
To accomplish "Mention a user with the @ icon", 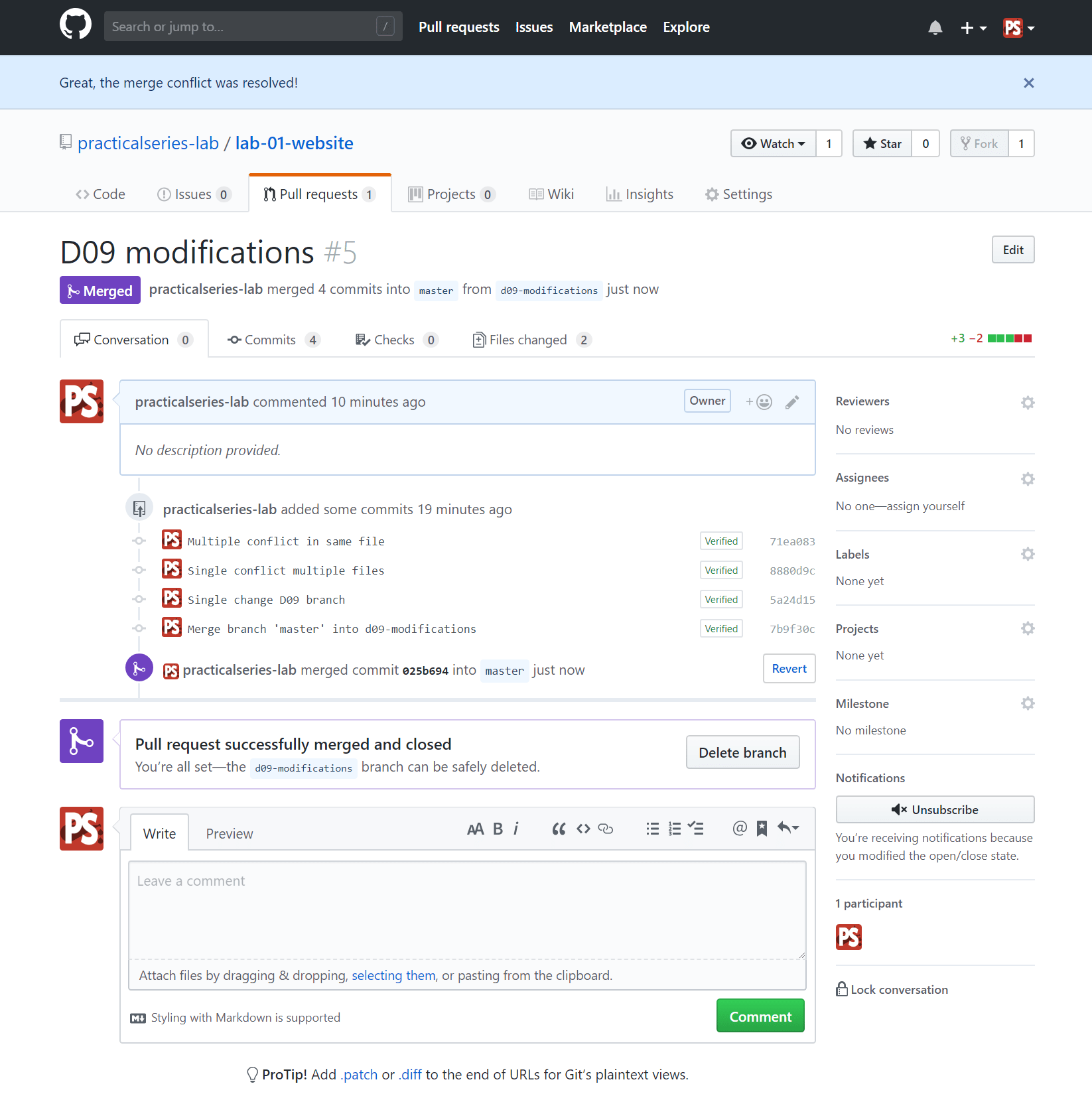I will pos(740,828).
